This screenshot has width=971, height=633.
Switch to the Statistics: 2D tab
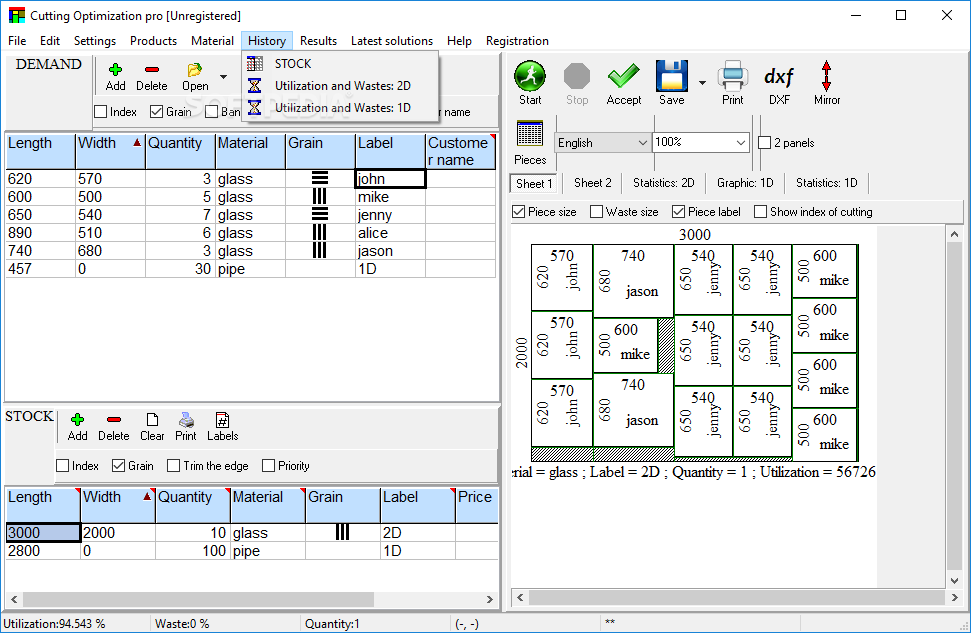click(x=664, y=183)
